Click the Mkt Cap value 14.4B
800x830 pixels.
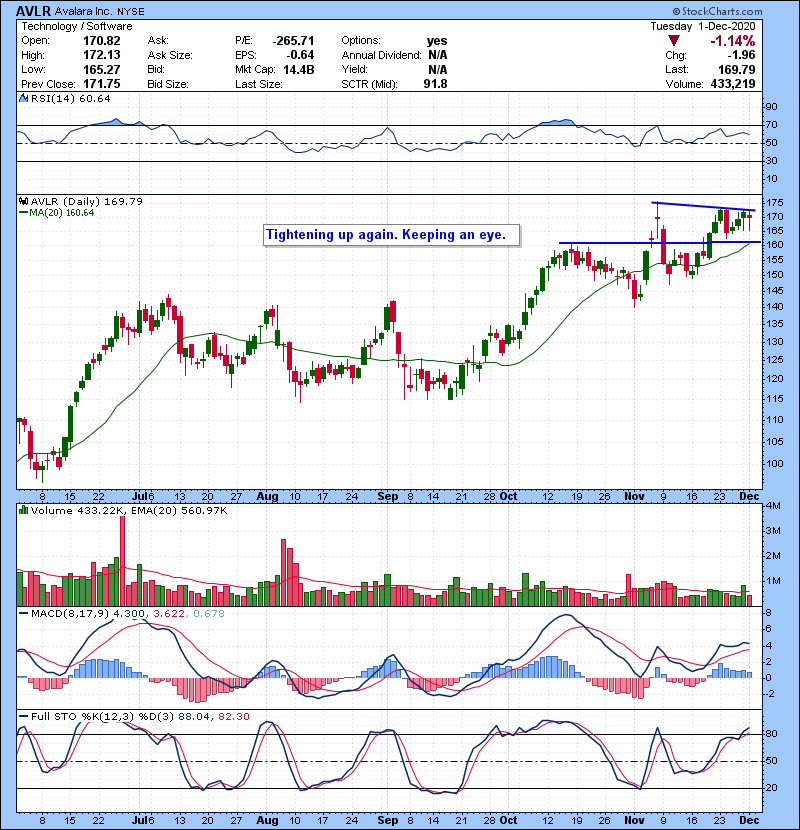click(x=299, y=69)
